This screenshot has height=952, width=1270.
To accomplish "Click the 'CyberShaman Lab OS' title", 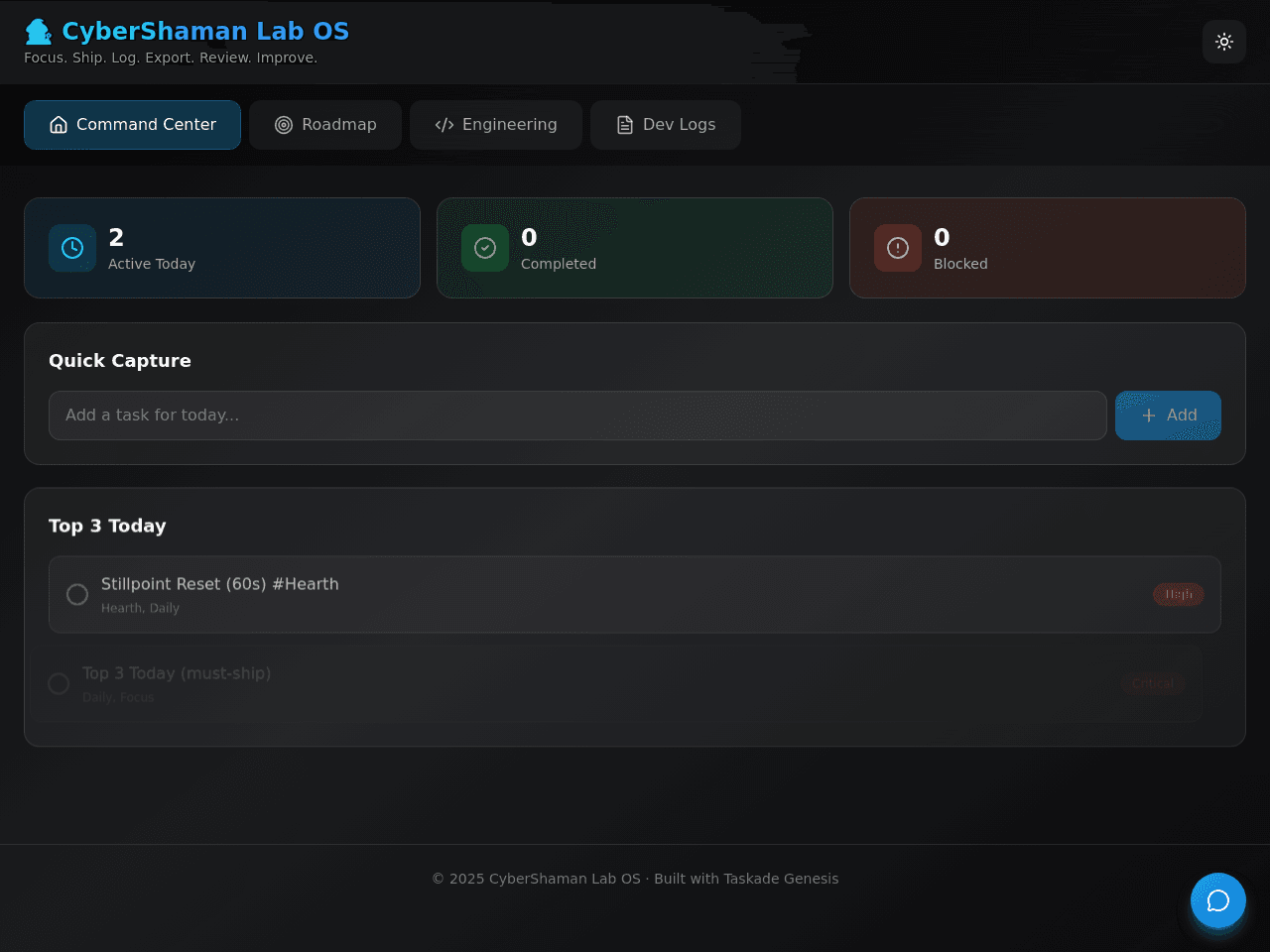I will coord(205,32).
